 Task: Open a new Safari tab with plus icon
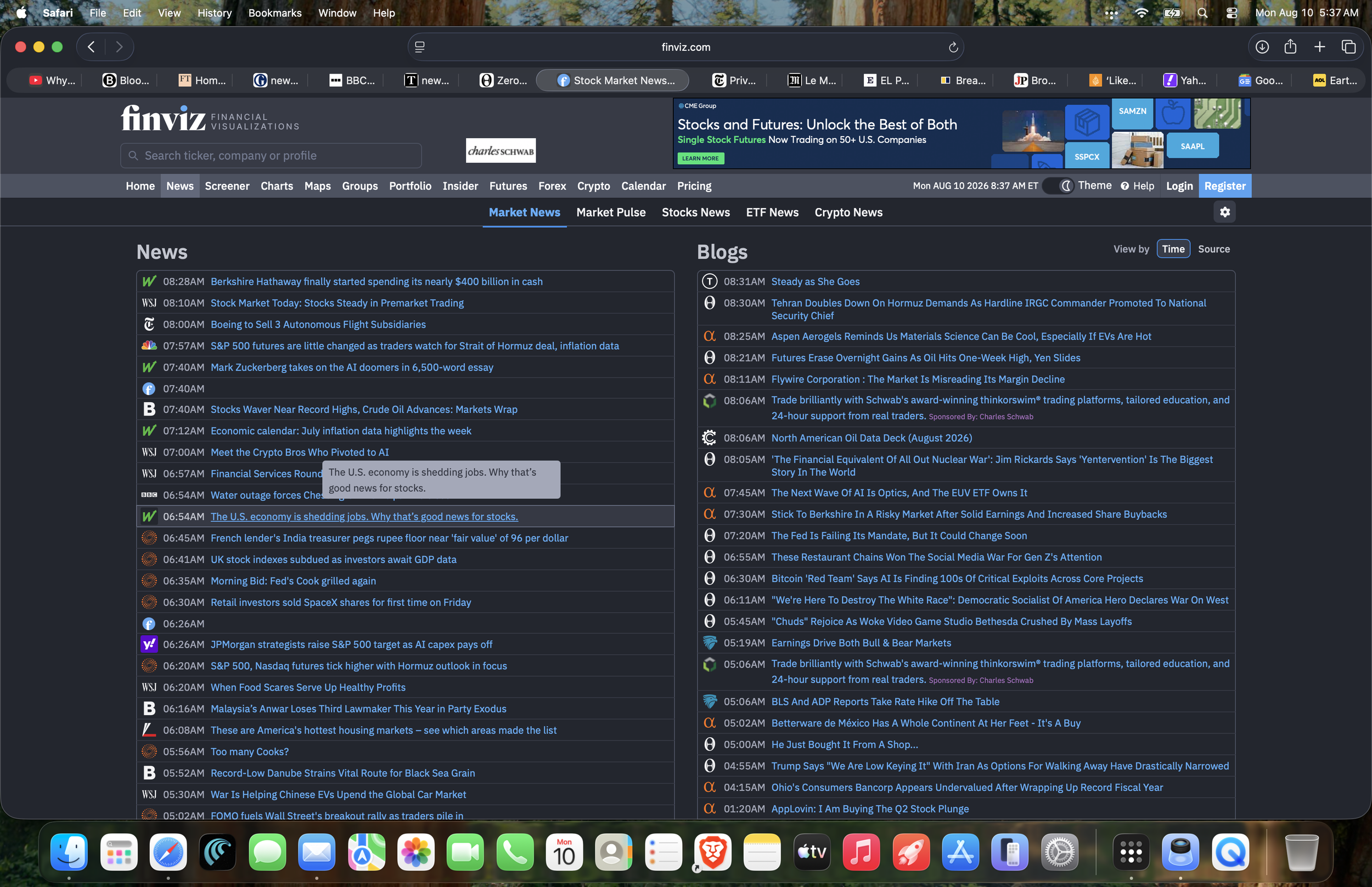click(x=1320, y=47)
